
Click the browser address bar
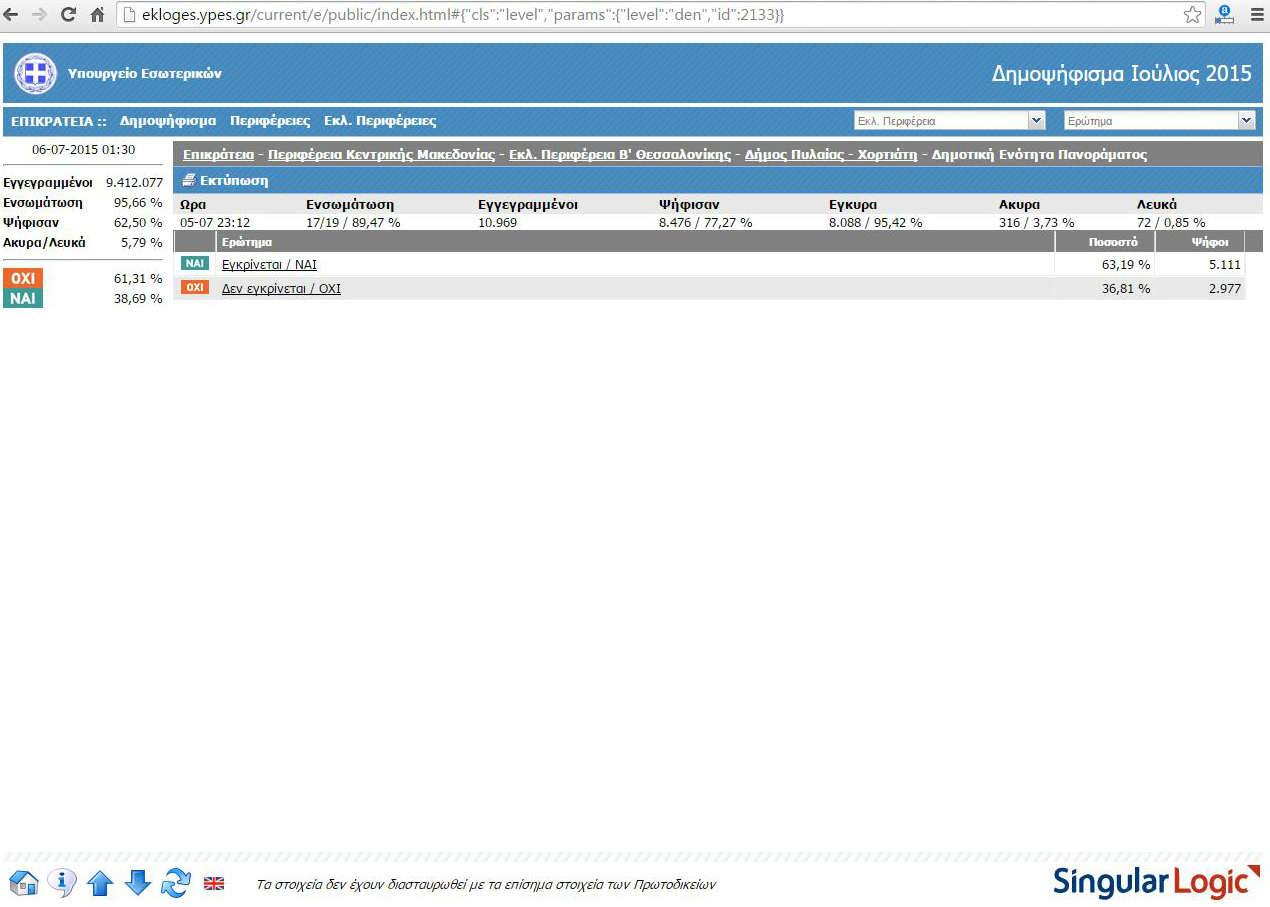(660, 15)
